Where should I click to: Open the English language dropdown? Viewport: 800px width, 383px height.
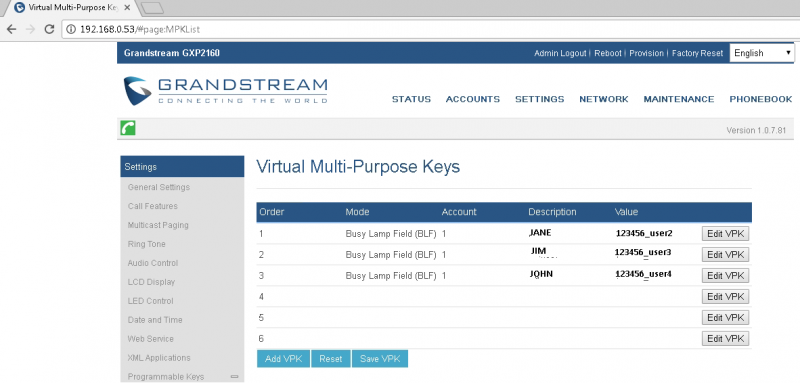click(x=762, y=53)
